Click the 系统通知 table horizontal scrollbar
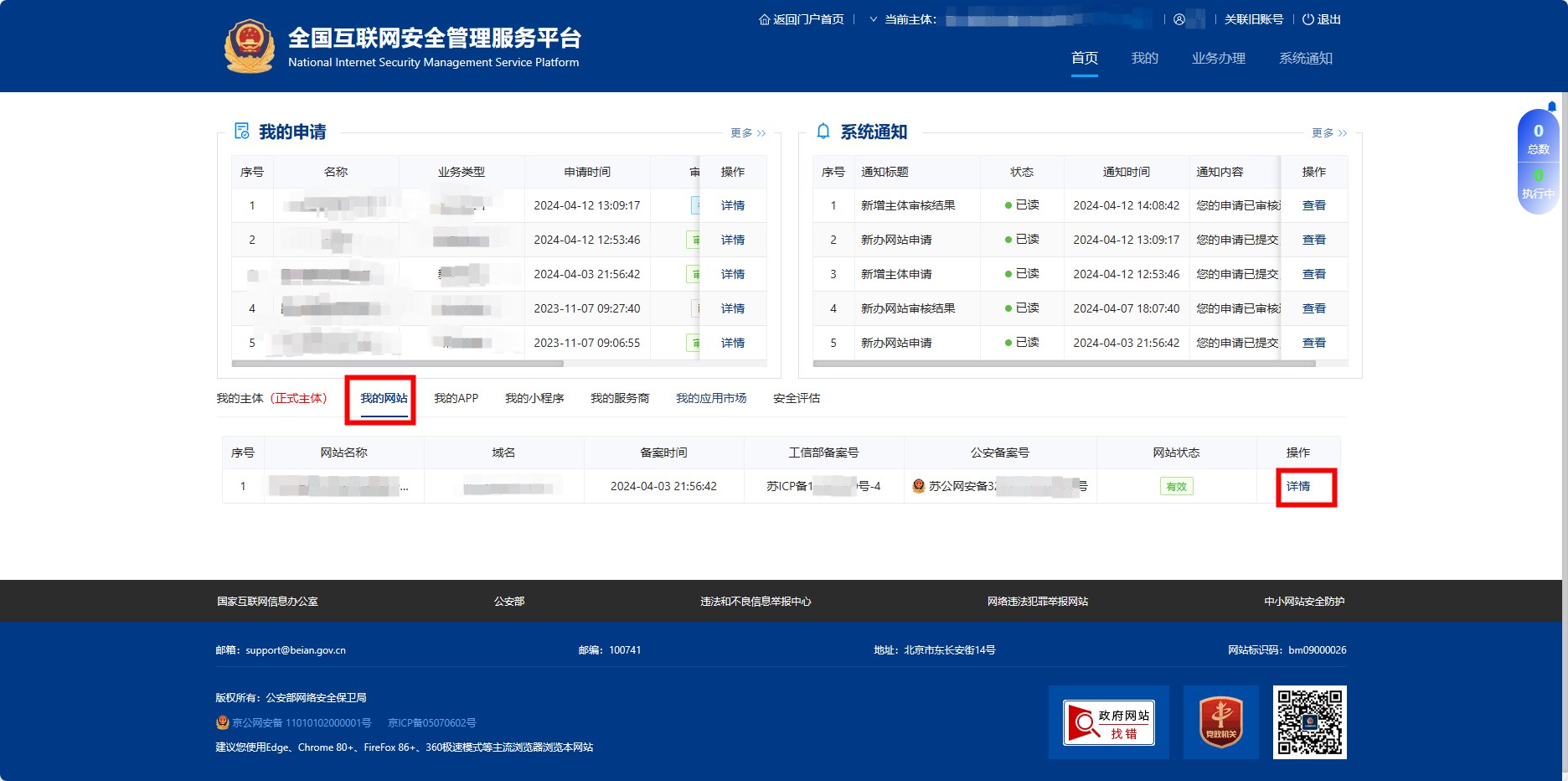1568x781 pixels. [x=1064, y=364]
